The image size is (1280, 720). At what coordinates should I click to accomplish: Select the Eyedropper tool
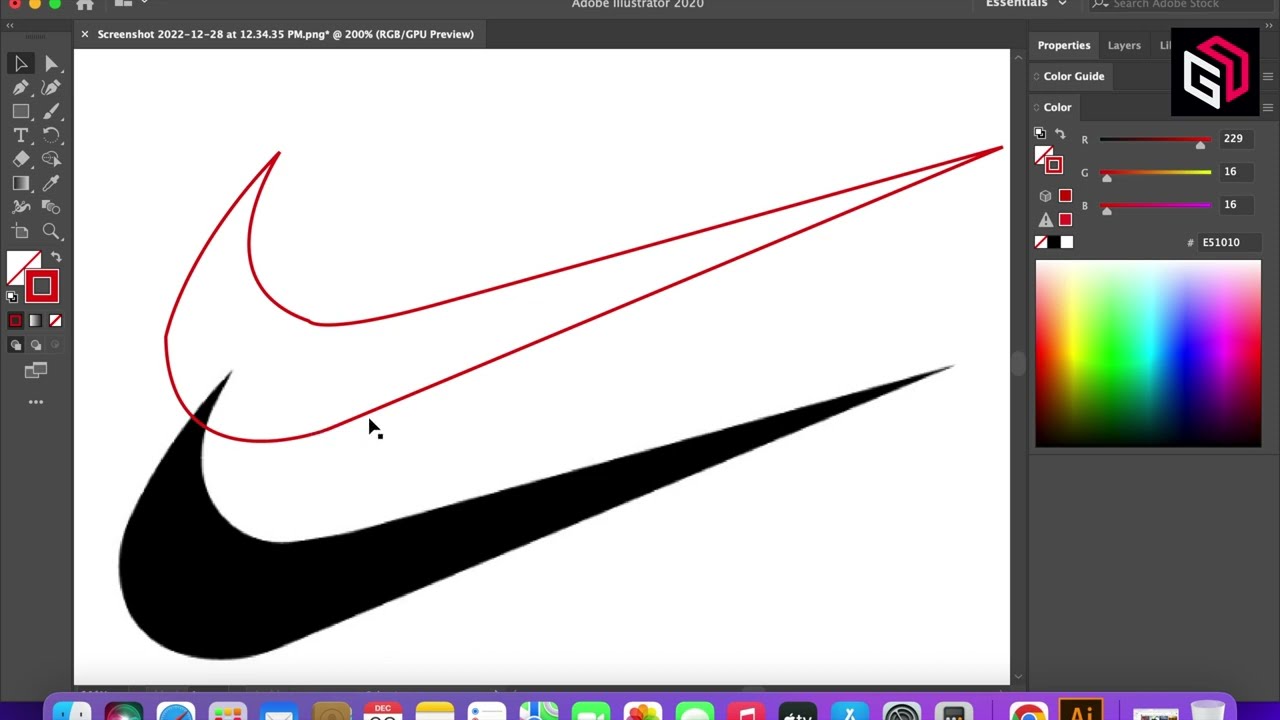coord(51,183)
